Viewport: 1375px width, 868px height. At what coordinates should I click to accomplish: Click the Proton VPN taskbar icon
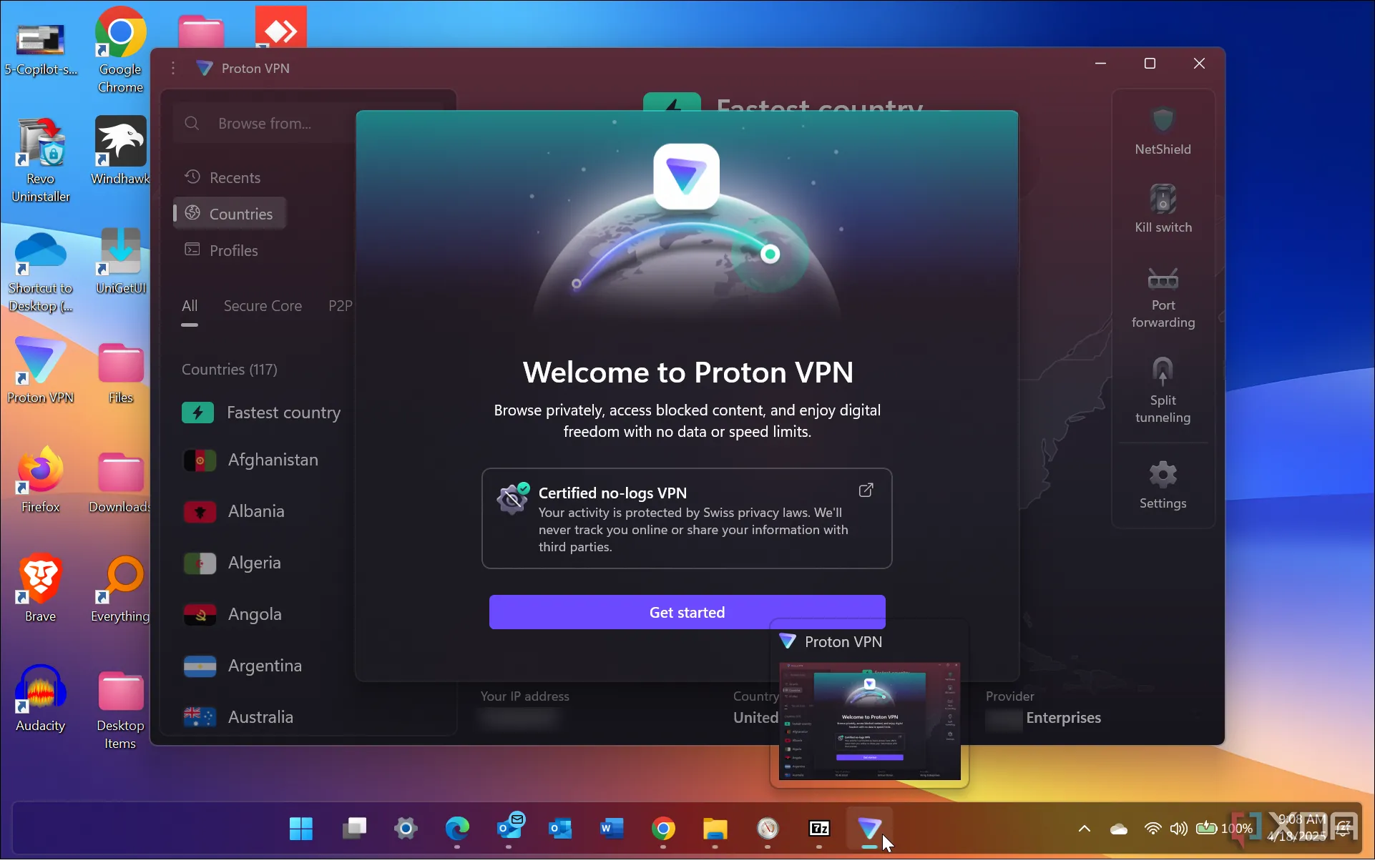[x=869, y=829]
